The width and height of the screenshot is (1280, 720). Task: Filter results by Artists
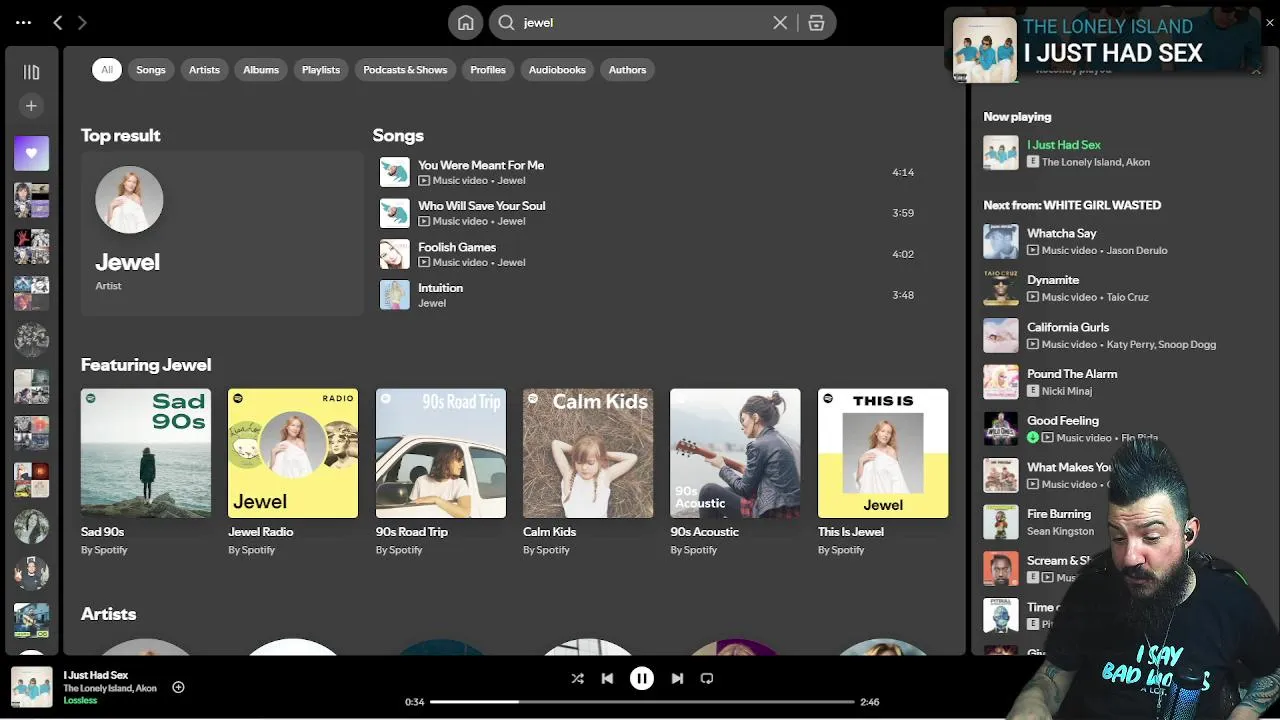click(204, 70)
